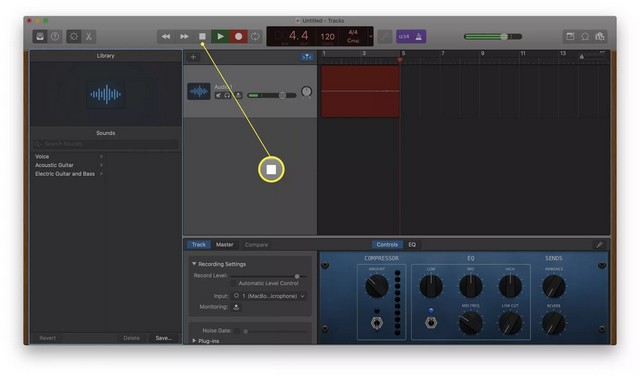Image resolution: width=640 pixels, height=376 pixels.
Task: Adjust the Audio 1 track volume slider
Action: [x=272, y=96]
